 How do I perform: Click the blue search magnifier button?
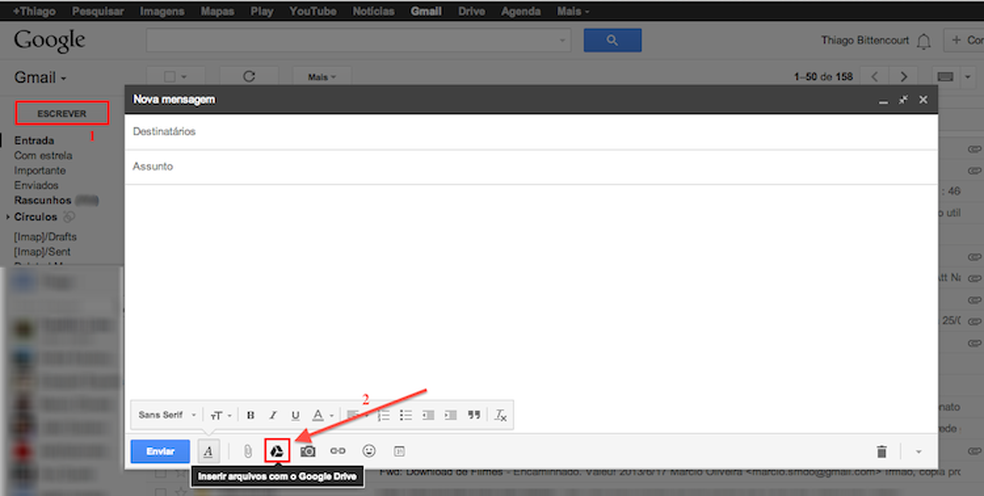(x=612, y=40)
